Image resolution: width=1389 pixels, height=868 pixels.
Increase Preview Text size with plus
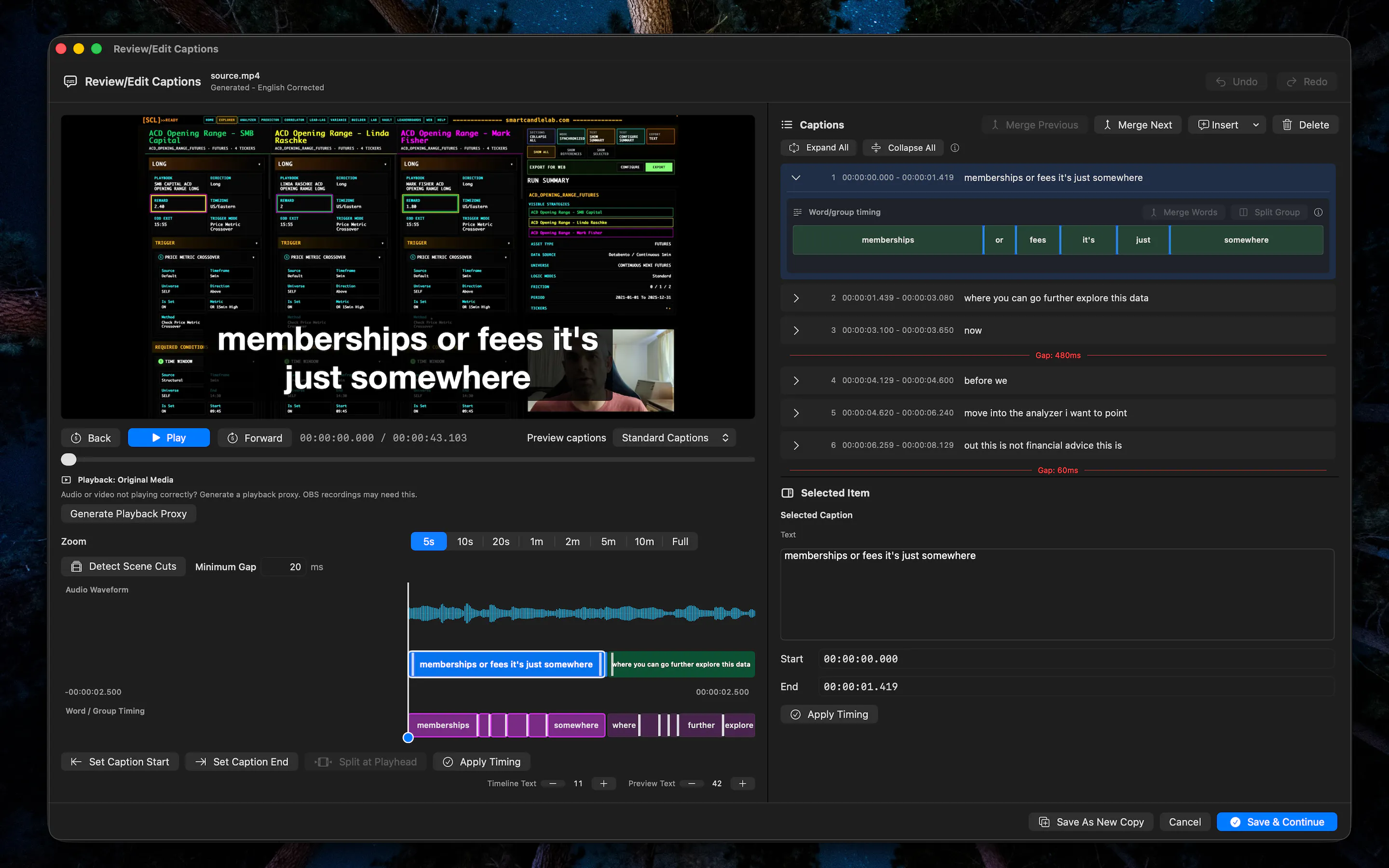(x=742, y=783)
